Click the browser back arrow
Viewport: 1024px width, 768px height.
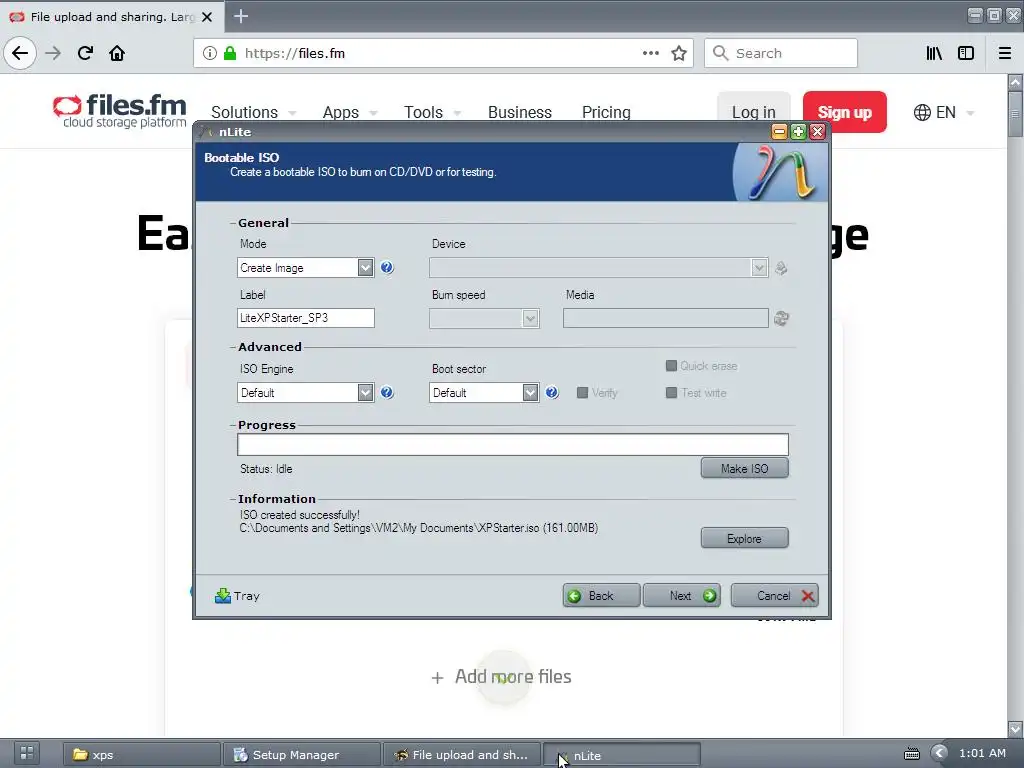pos(20,53)
